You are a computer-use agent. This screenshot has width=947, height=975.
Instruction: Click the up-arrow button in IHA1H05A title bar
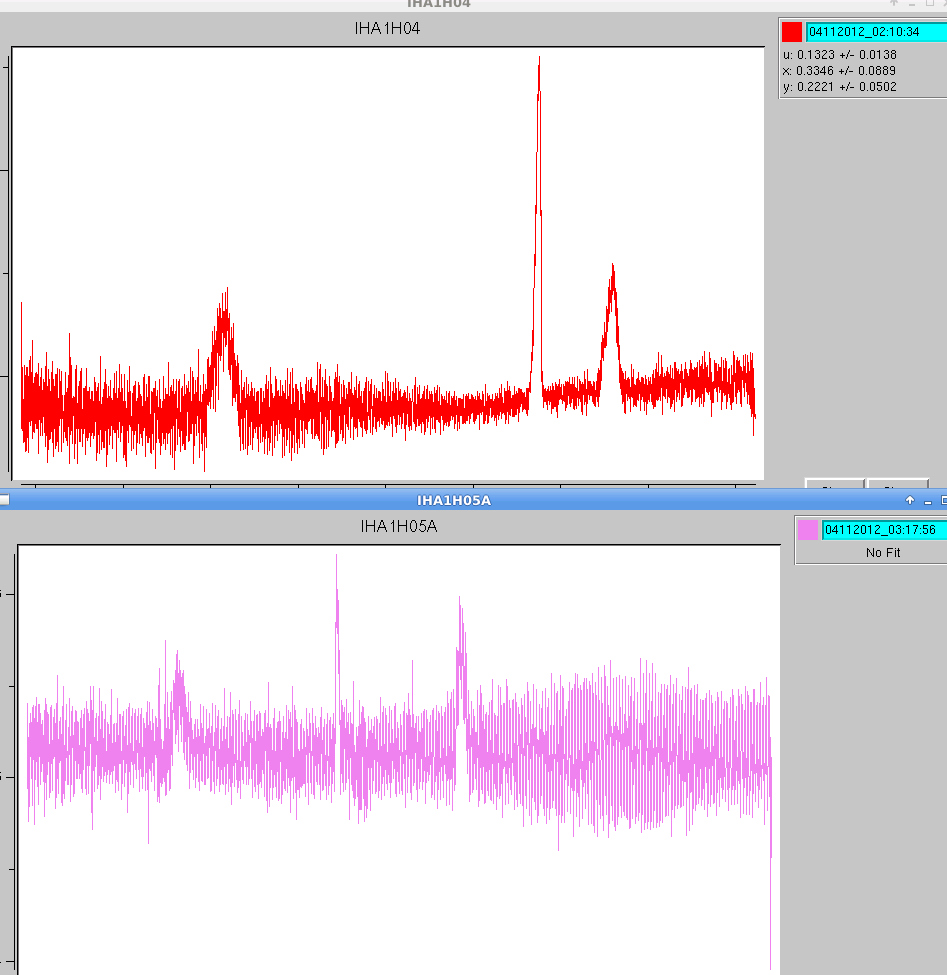click(x=910, y=501)
